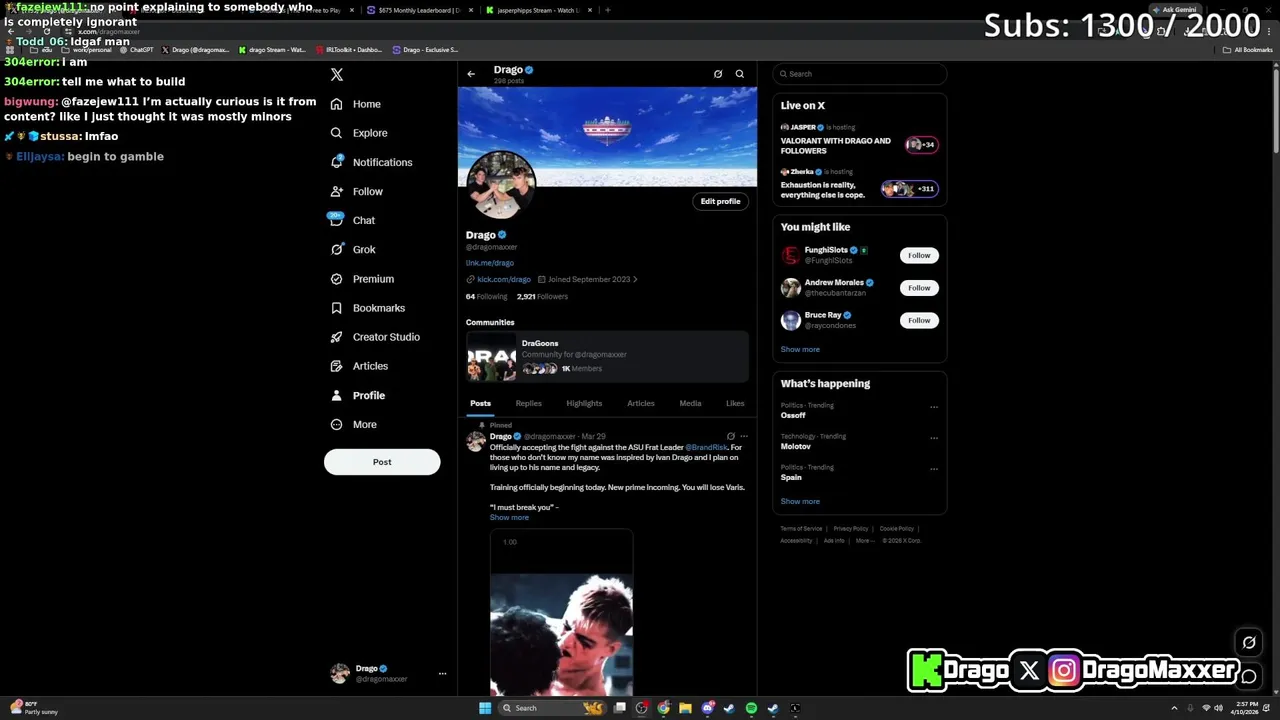The width and height of the screenshot is (1280, 720).
Task: Open Articles in the sidebar
Action: (x=359, y=366)
